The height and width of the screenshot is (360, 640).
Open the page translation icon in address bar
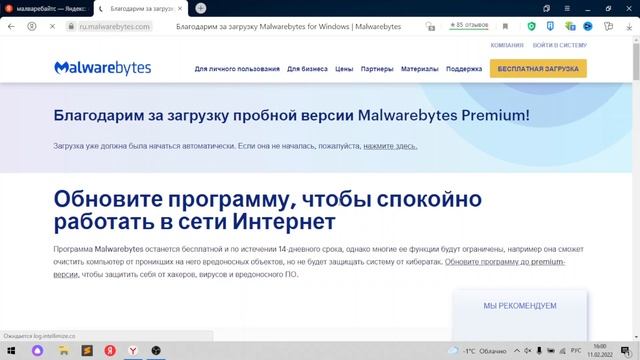pos(430,27)
